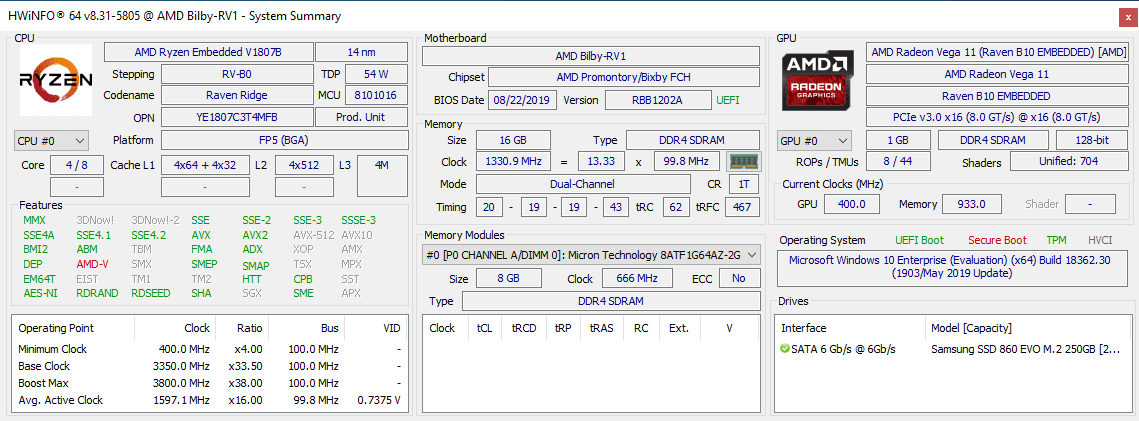This screenshot has height=421, width=1139.
Task: Click the green UEFI label next to BIOS version
Action: pos(728,100)
